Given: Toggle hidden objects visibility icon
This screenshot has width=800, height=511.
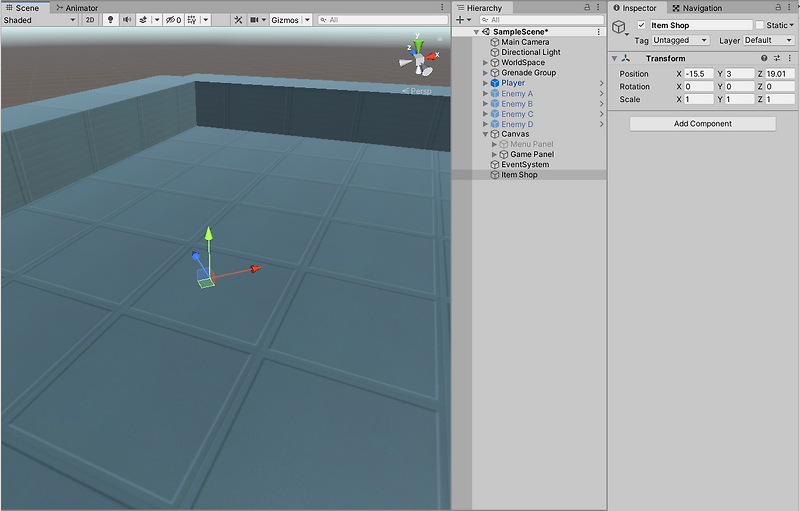Looking at the screenshot, I should coord(173,20).
